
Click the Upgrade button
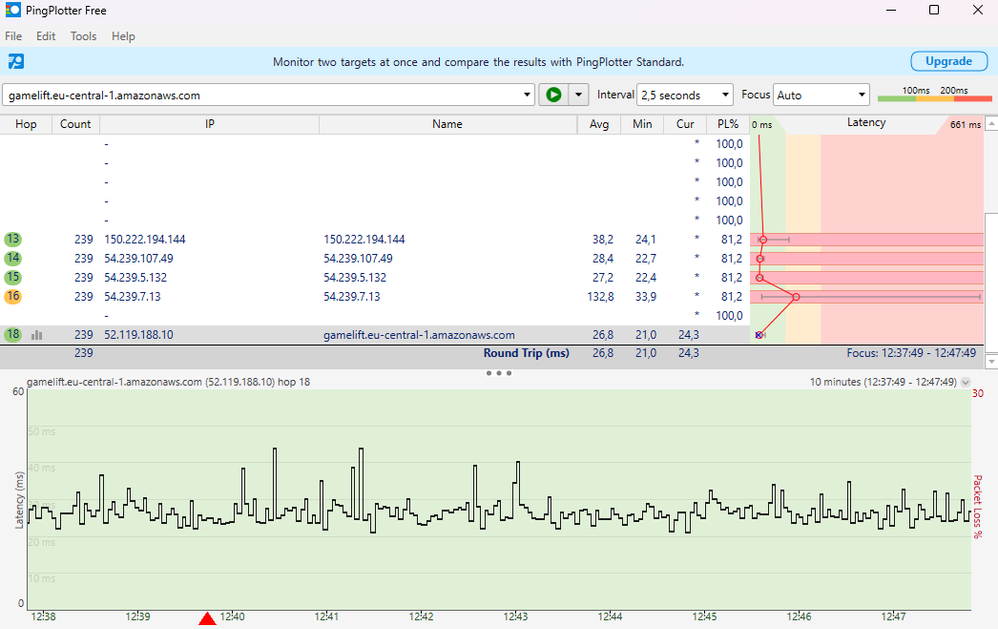[x=947, y=61]
